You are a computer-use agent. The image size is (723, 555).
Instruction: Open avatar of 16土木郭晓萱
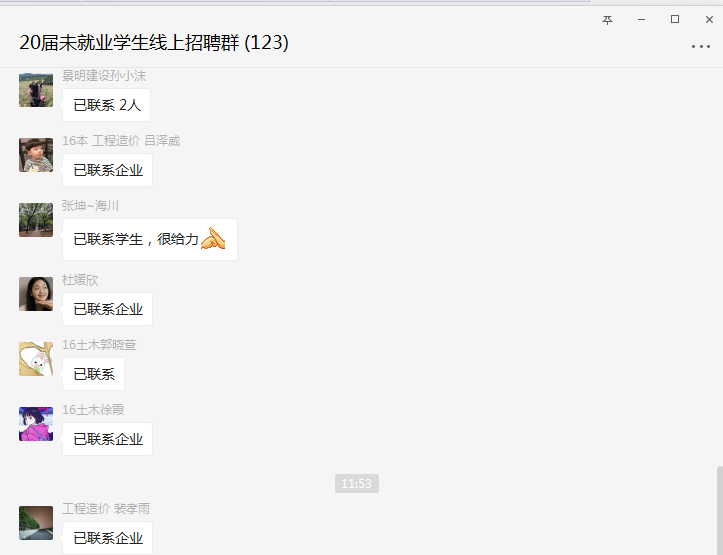pos(36,359)
